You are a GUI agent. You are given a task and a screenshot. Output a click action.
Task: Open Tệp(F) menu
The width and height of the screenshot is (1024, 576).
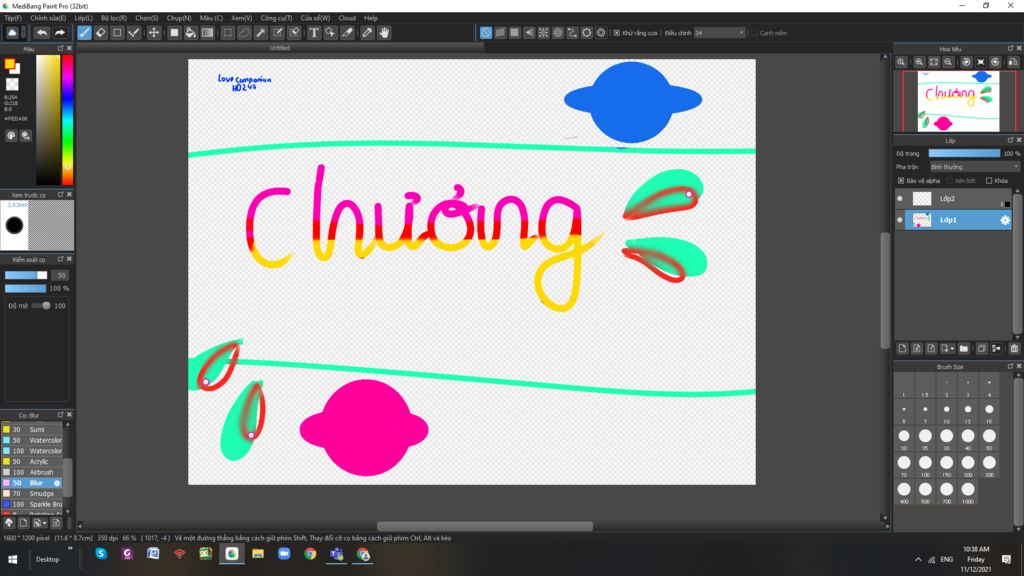click(x=12, y=18)
